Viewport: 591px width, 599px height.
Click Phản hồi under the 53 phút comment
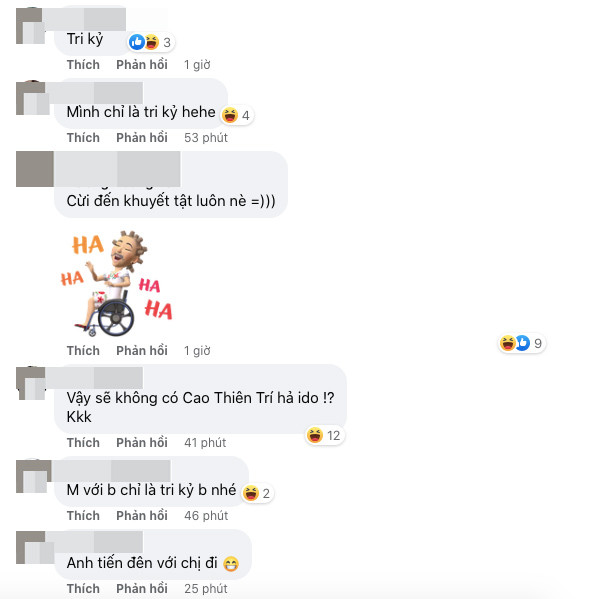142,138
